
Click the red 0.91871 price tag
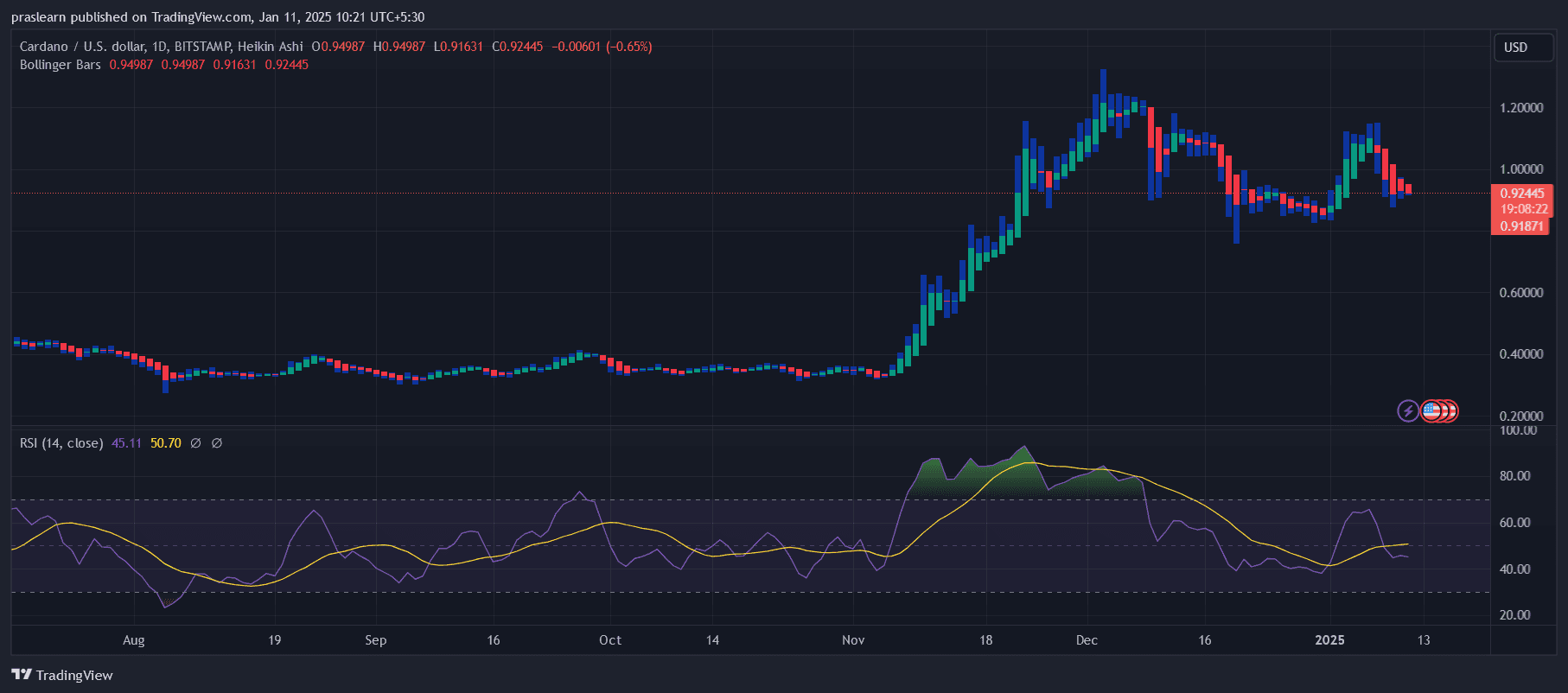[x=1521, y=226]
